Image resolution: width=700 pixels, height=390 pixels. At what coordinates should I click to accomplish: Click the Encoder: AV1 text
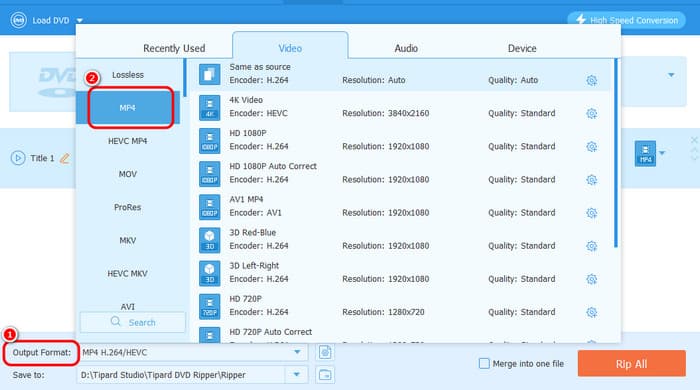coord(256,213)
